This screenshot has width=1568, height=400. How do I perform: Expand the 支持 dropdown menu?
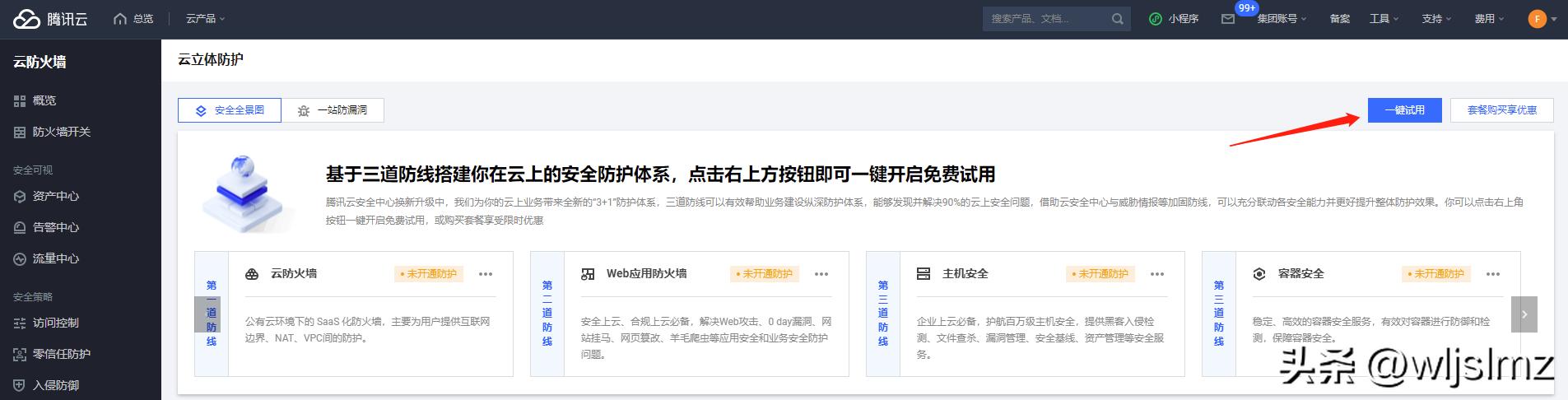coord(1436,19)
